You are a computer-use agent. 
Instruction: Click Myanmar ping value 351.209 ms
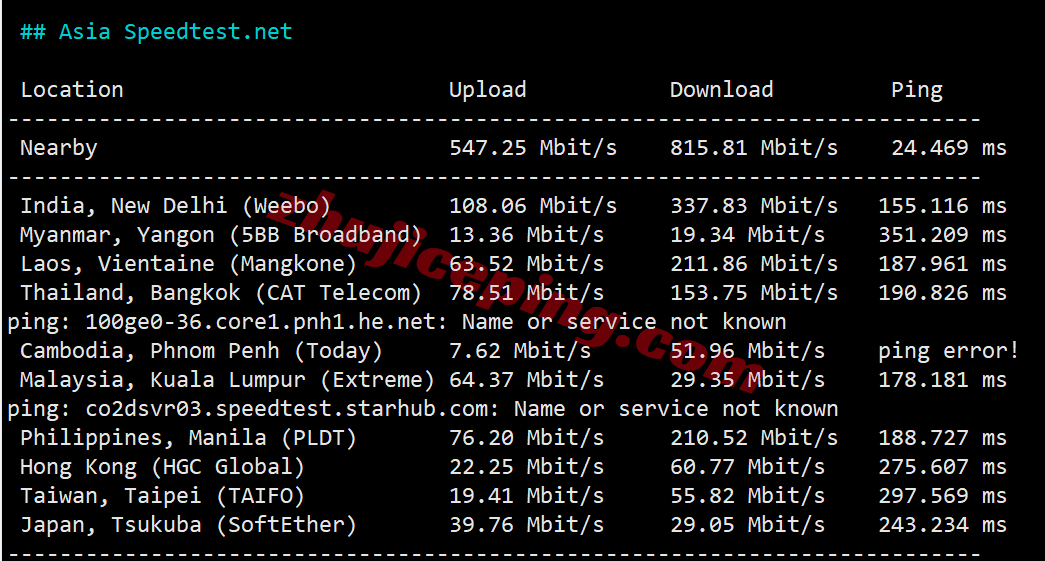(942, 235)
